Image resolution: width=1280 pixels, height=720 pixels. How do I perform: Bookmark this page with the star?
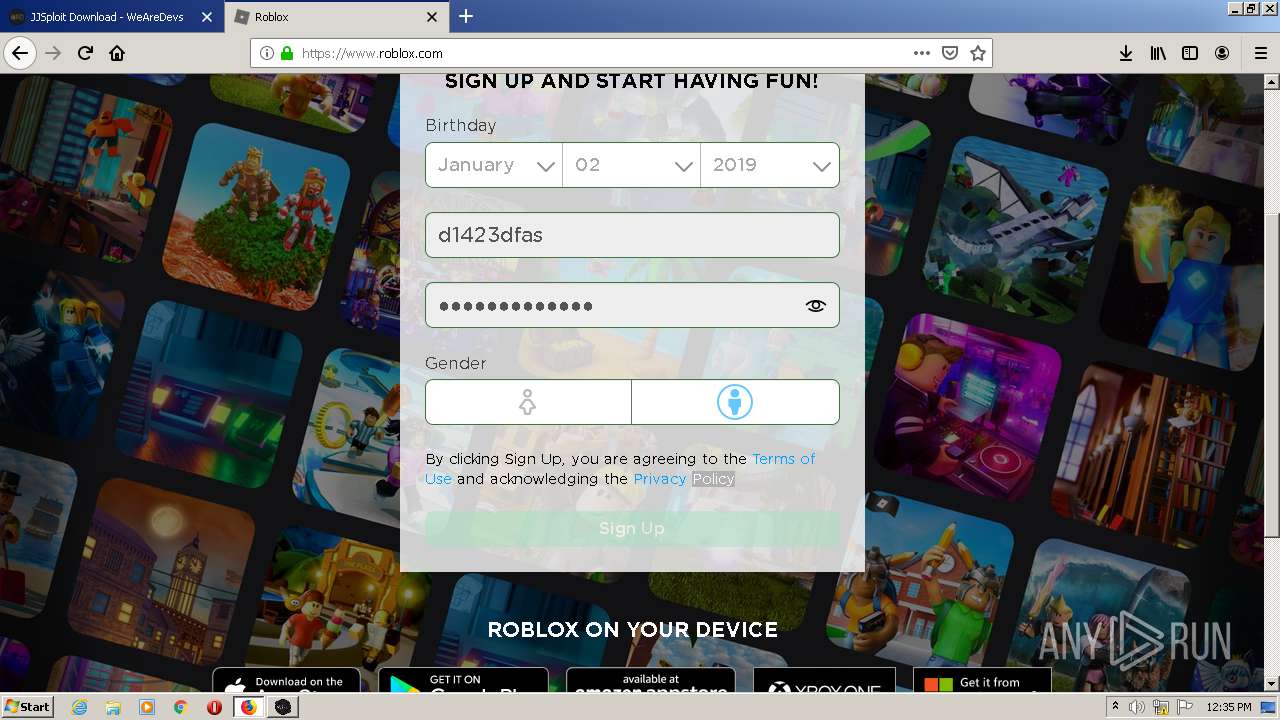978,53
